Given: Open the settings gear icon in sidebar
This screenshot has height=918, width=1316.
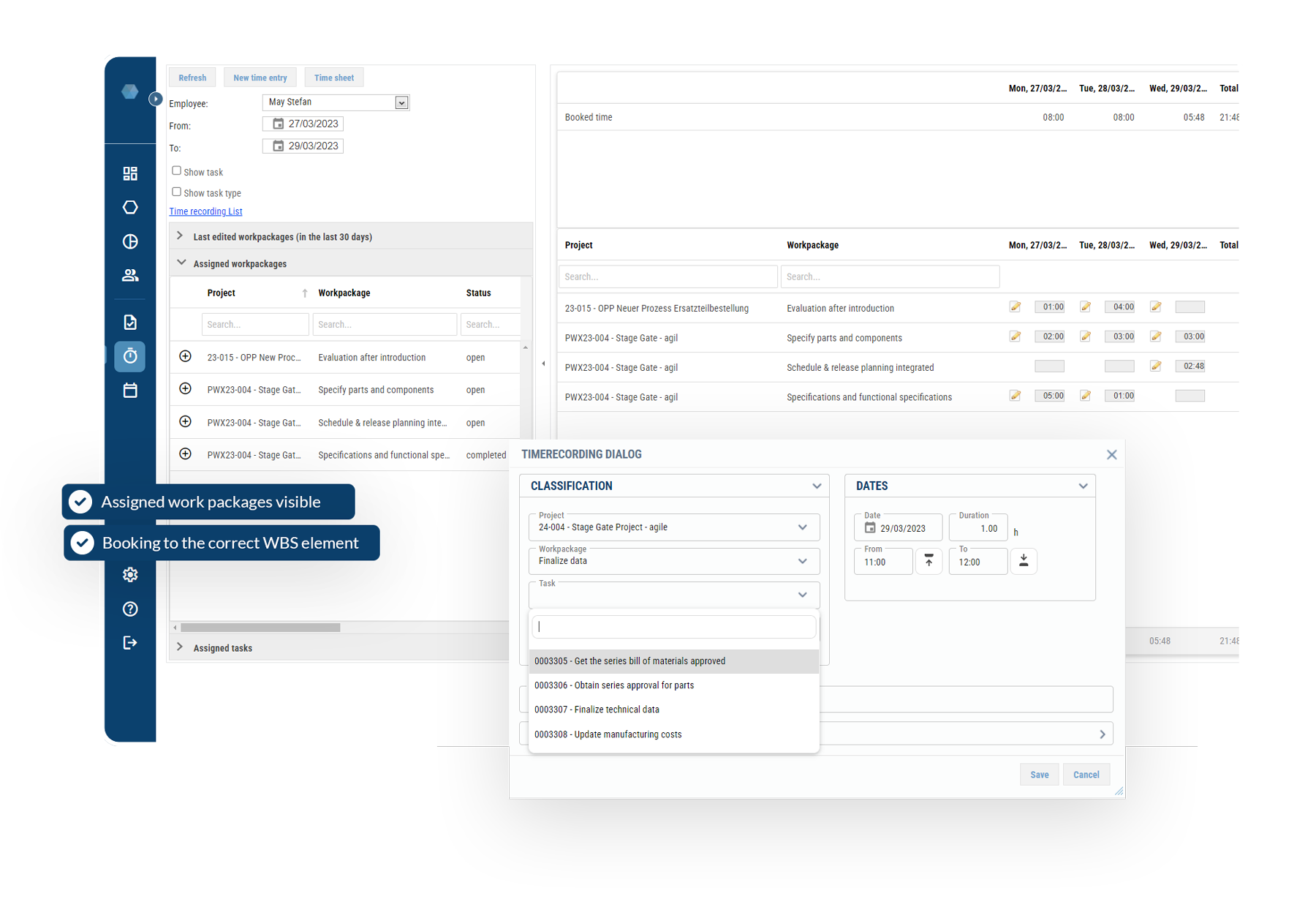Looking at the screenshot, I should (x=130, y=574).
